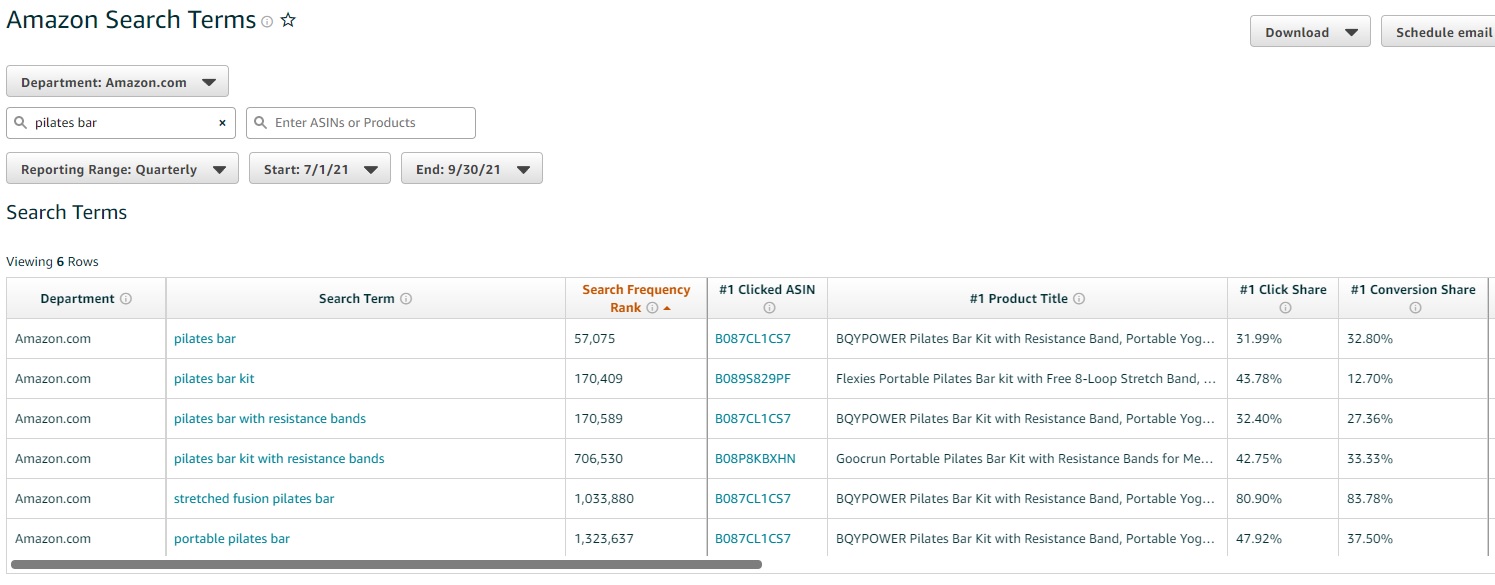
Task: Click the Goocrun Portable Pilates Bar Kit product title
Action: (x=1025, y=459)
